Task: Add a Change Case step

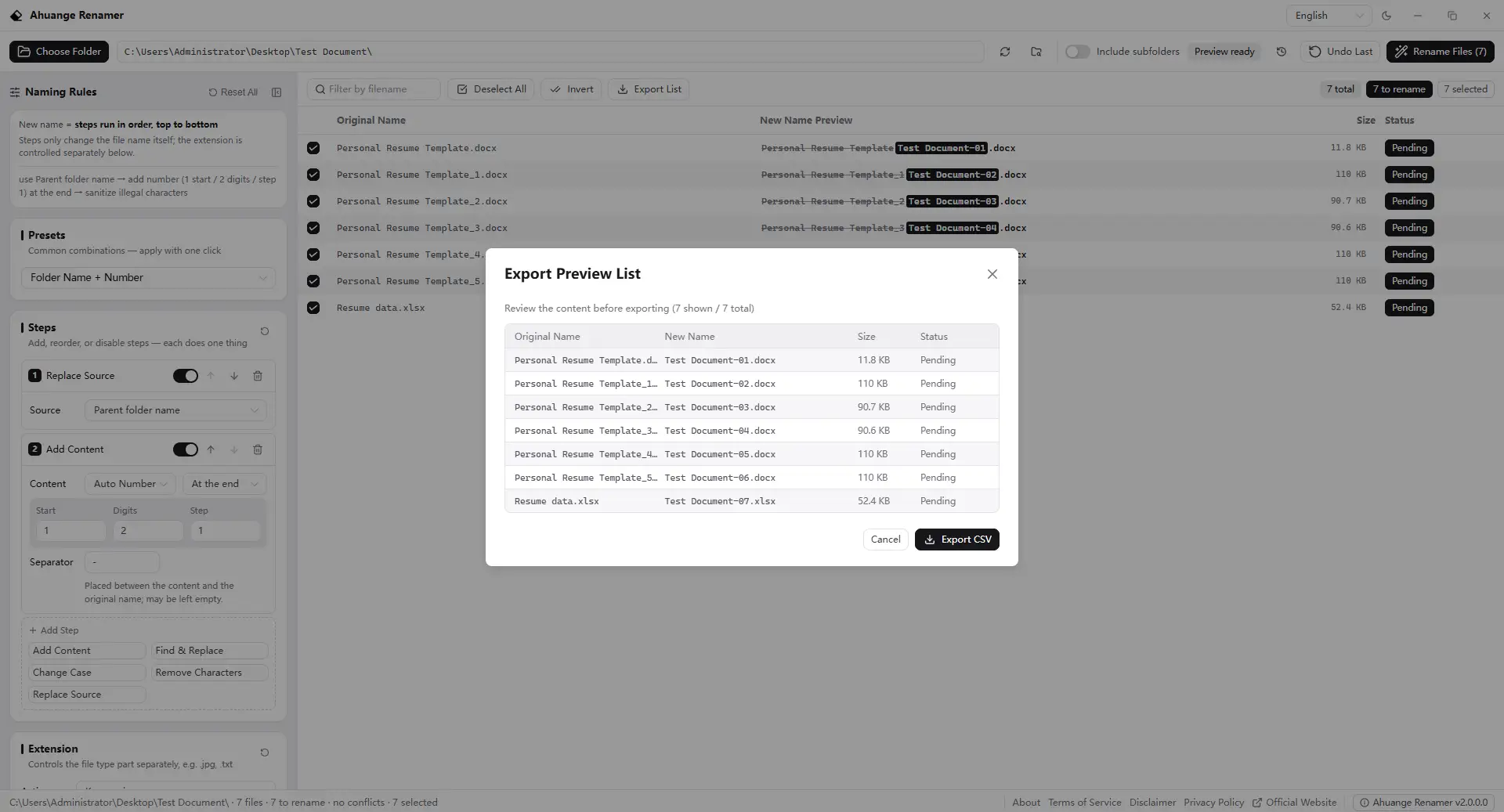Action: [x=88, y=673]
